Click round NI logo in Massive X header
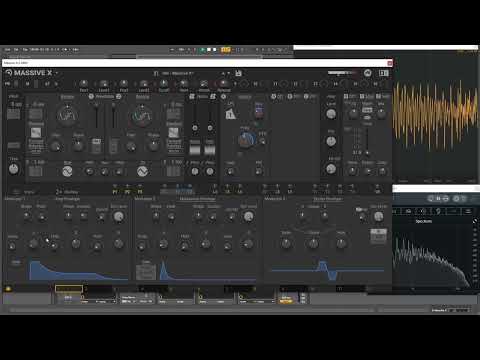 368,73
